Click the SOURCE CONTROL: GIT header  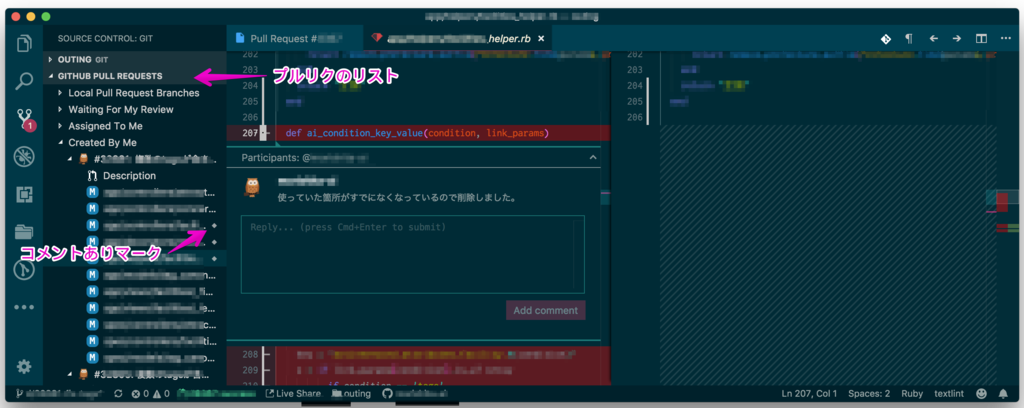click(105, 39)
